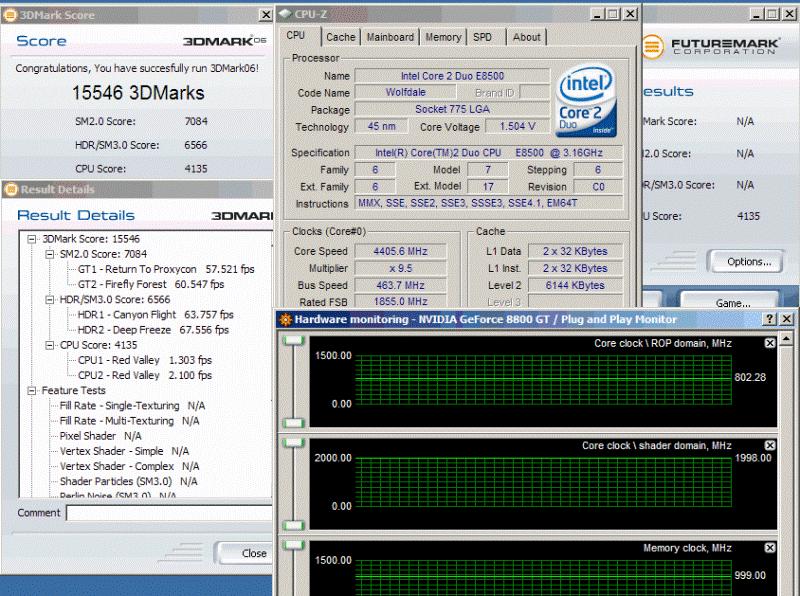The image size is (800, 596).
Task: Click top slider handle of ROP domain graph
Action: [x=294, y=340]
